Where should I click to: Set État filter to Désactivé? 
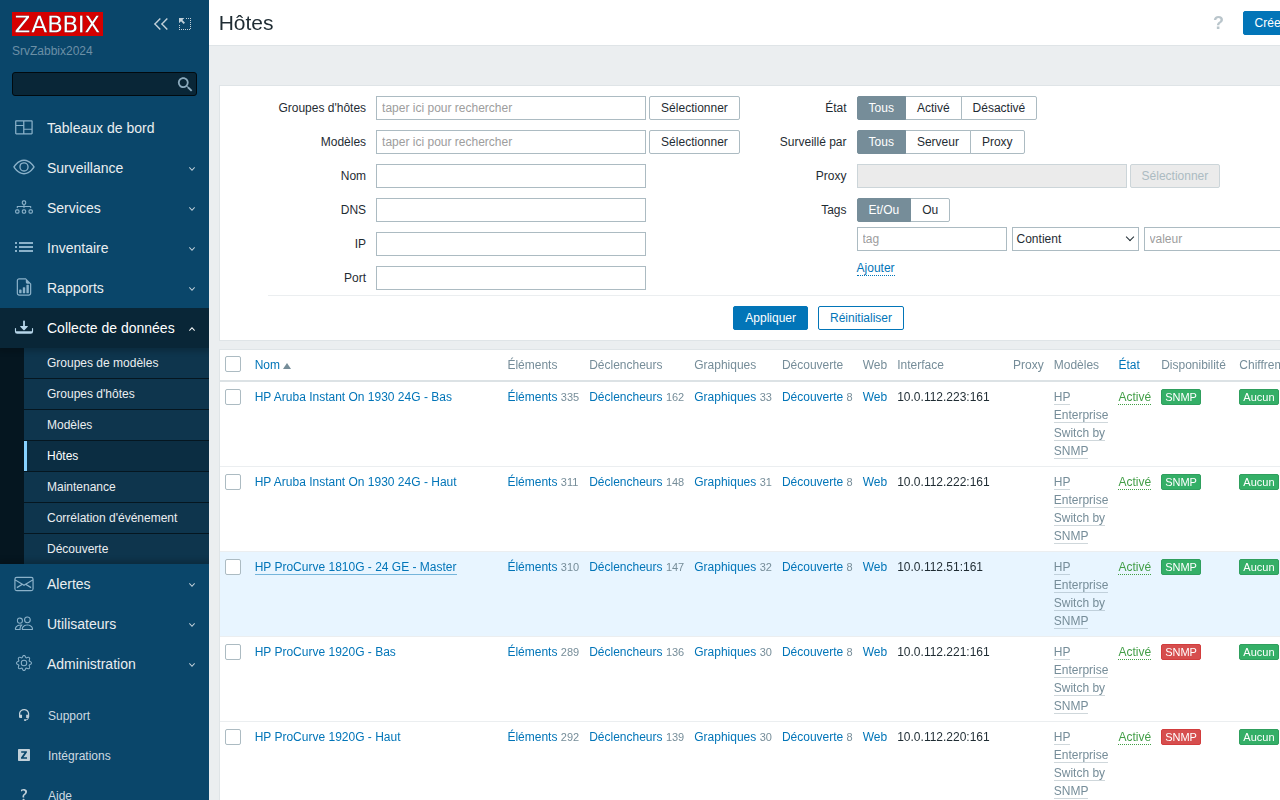pos(999,108)
